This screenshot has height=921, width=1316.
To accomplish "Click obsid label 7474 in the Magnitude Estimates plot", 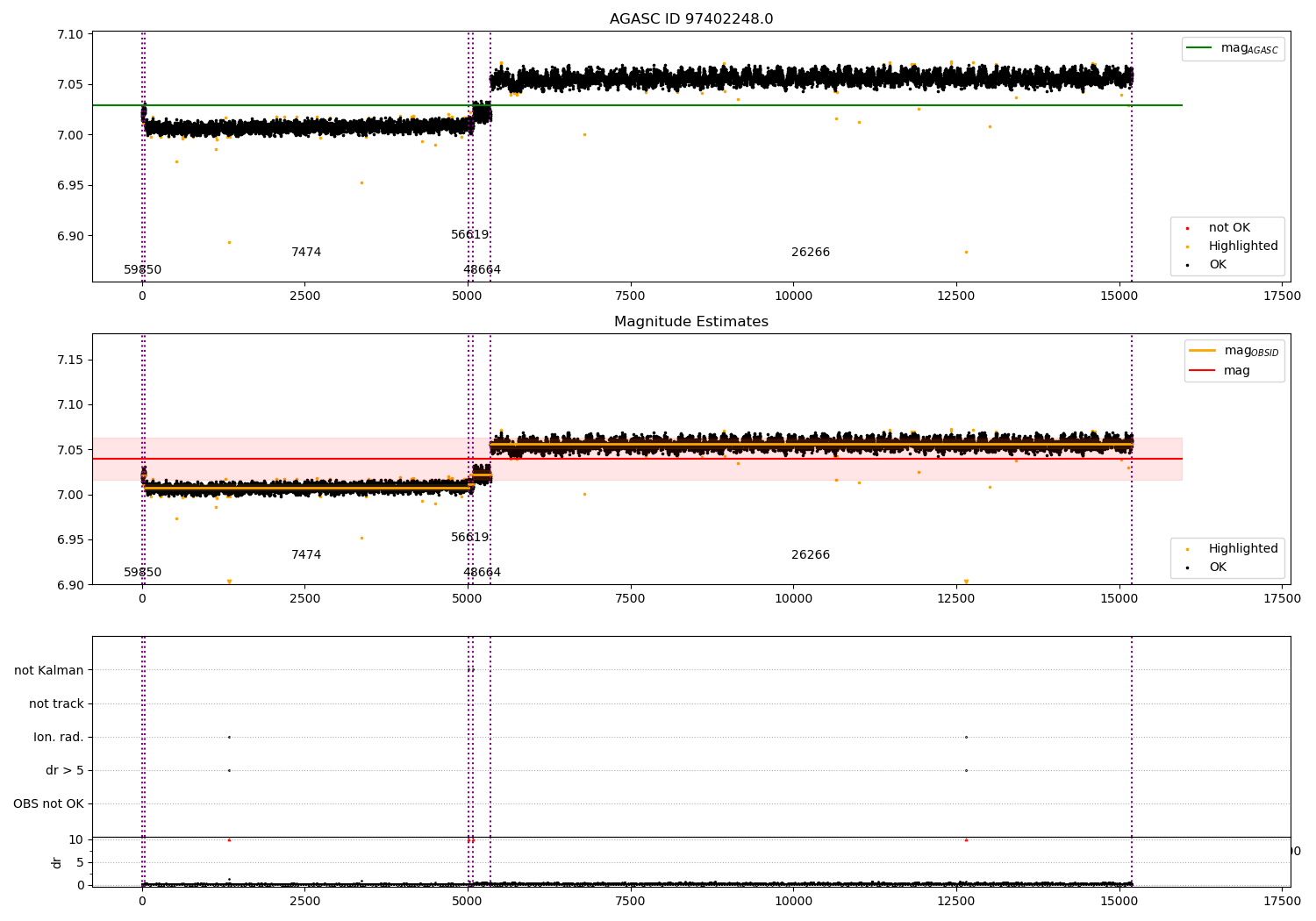I will (306, 555).
